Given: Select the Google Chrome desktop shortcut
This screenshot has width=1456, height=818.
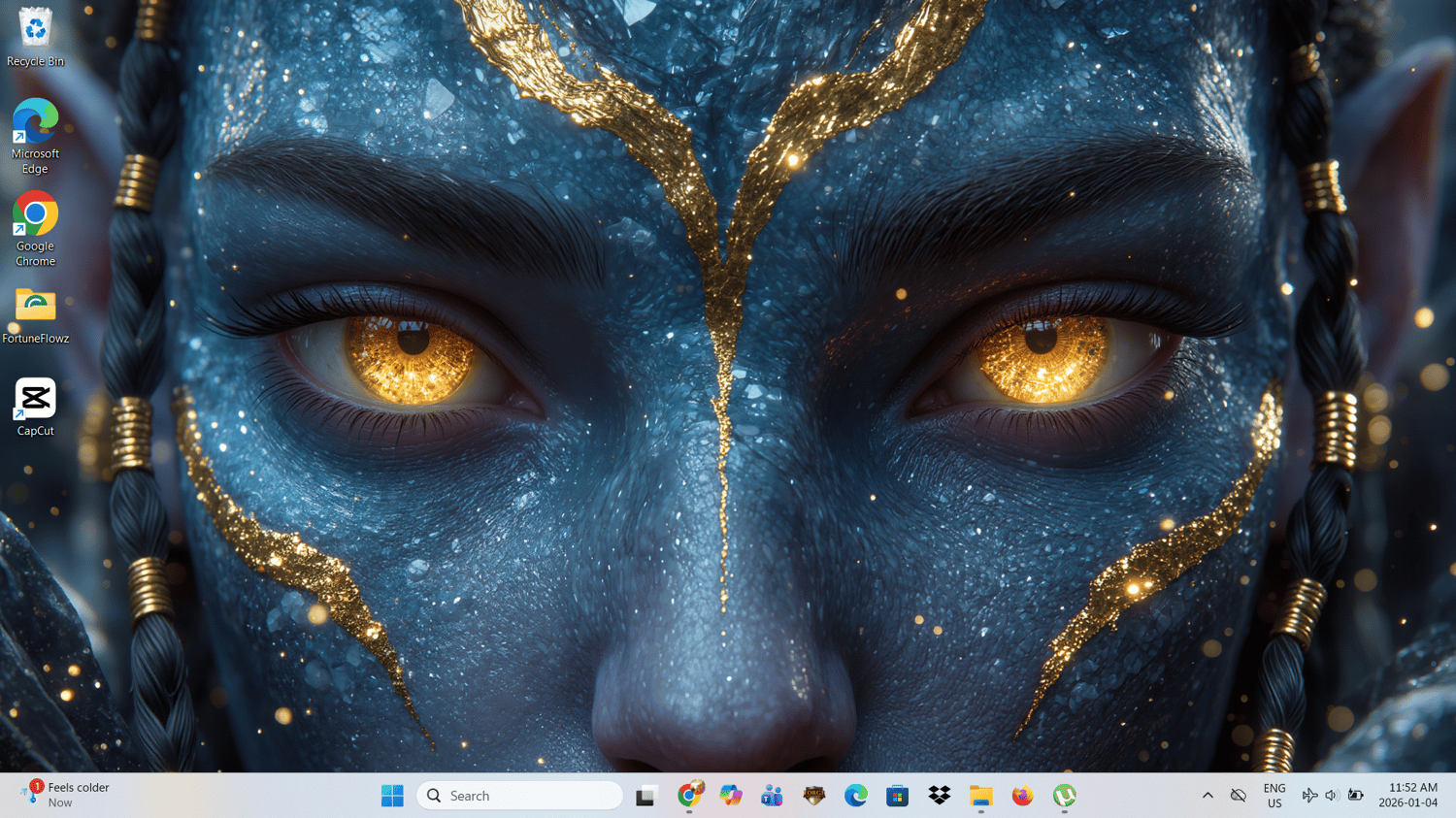Looking at the screenshot, I should pyautogui.click(x=35, y=228).
